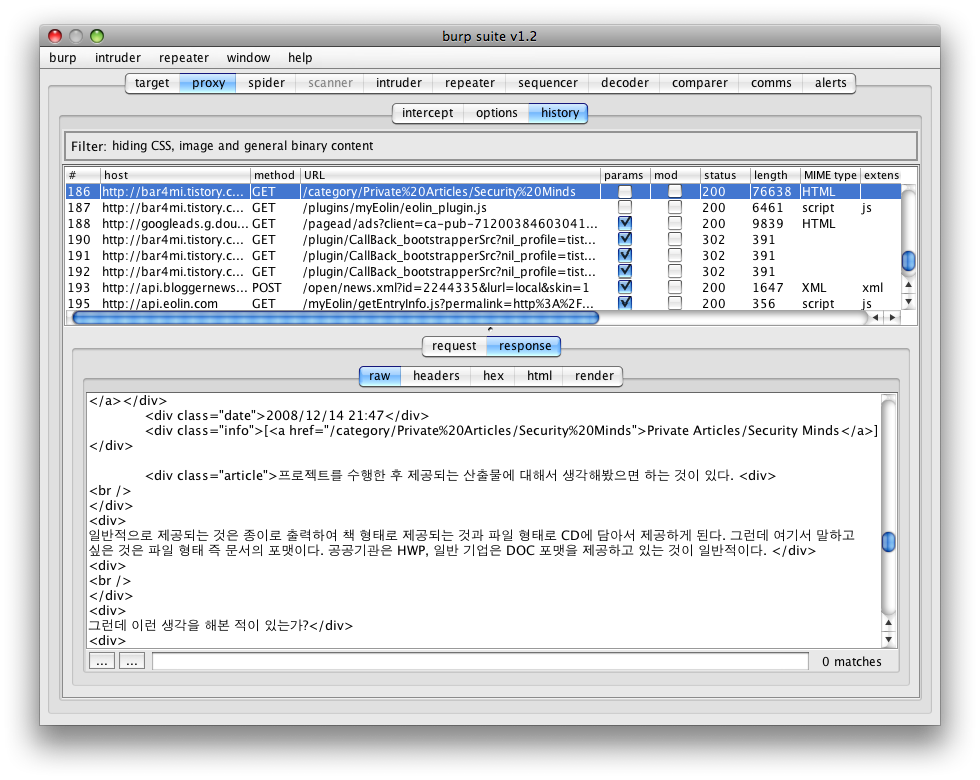The width and height of the screenshot is (980, 780).
Task: Select the html view tab
Action: click(x=539, y=376)
